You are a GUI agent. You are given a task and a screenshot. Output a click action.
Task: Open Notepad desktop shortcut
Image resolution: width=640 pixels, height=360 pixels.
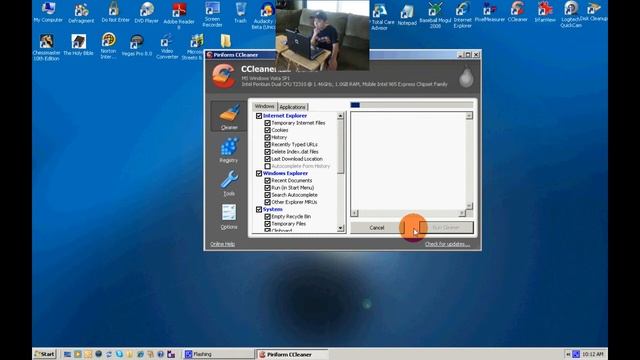click(407, 16)
